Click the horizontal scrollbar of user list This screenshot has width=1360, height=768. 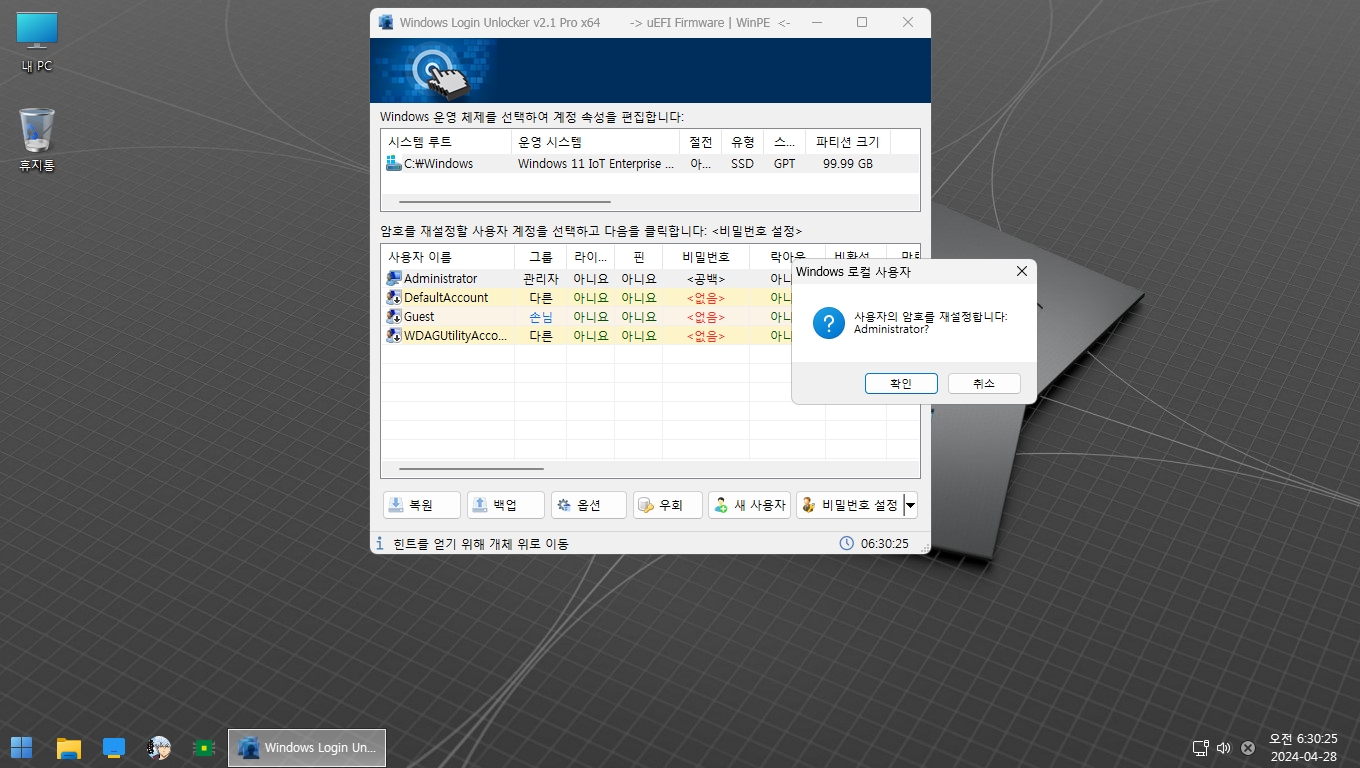point(471,468)
